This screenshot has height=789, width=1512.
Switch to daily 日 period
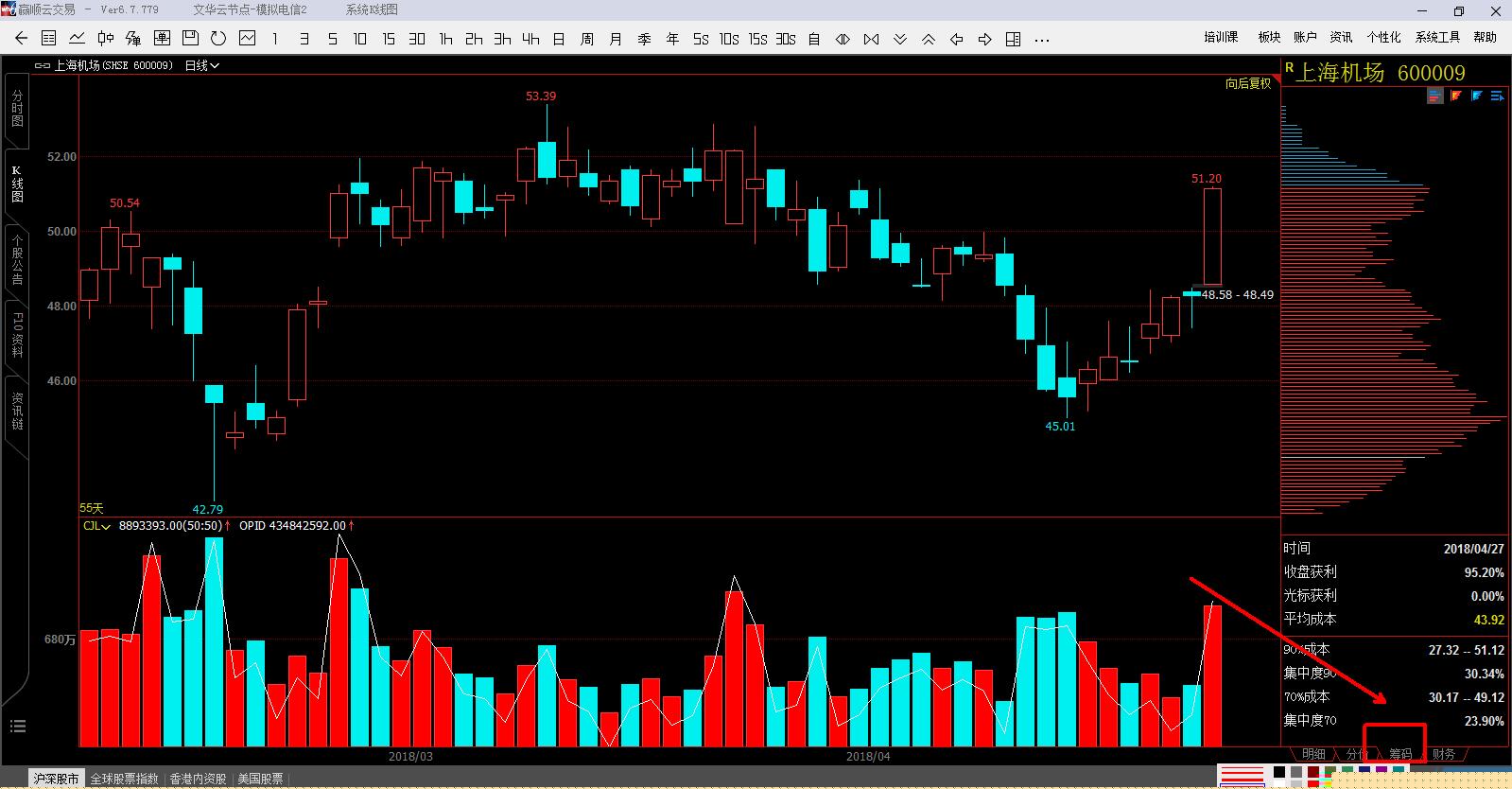(x=559, y=39)
